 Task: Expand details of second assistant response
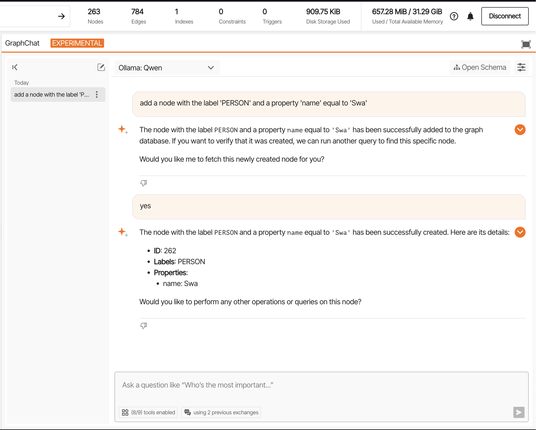pos(520,232)
